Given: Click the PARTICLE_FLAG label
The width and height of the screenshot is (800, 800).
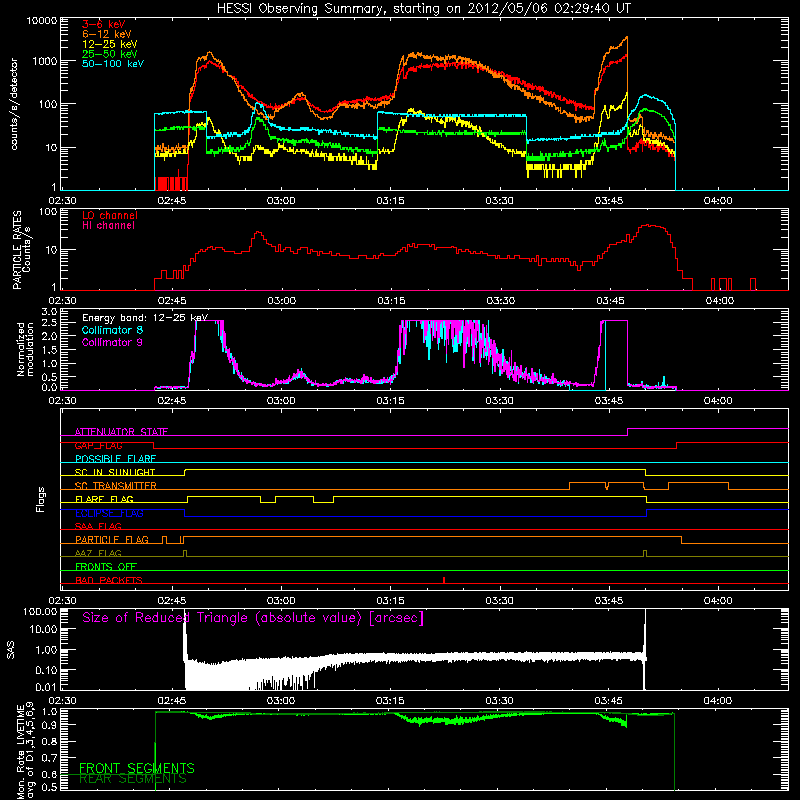Looking at the screenshot, I should point(112,540).
